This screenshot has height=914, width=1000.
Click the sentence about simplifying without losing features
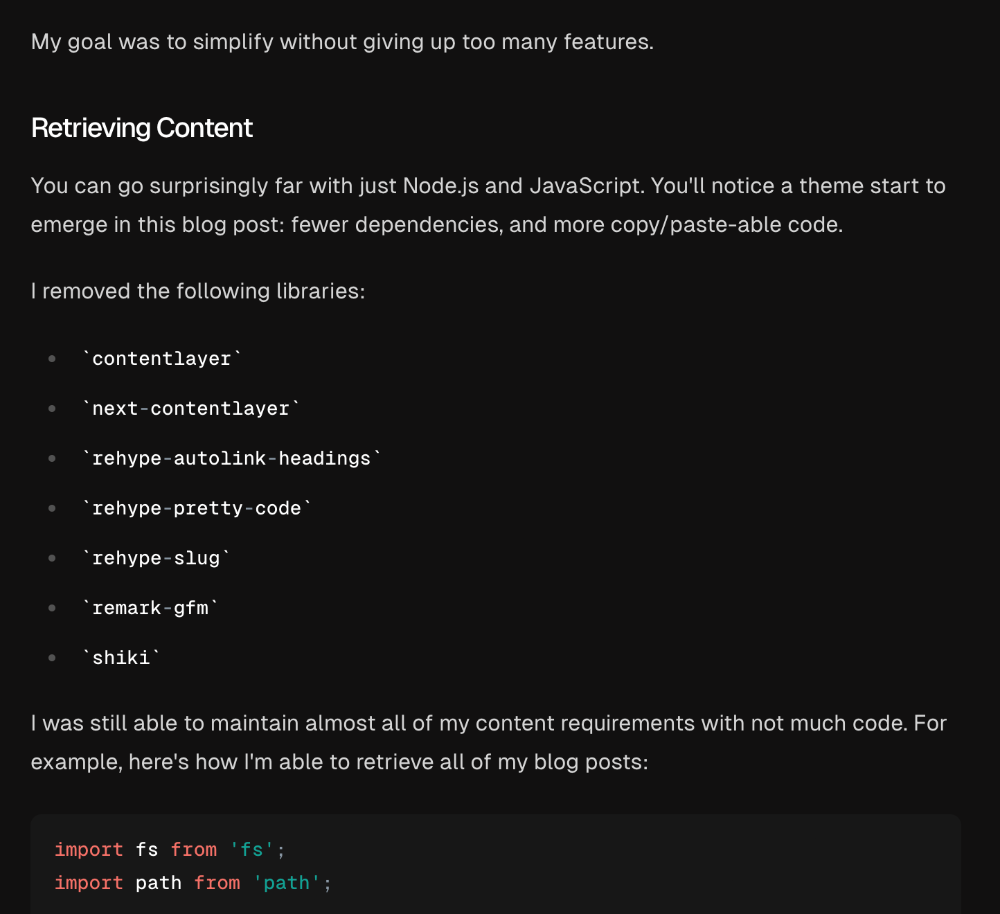tap(342, 42)
